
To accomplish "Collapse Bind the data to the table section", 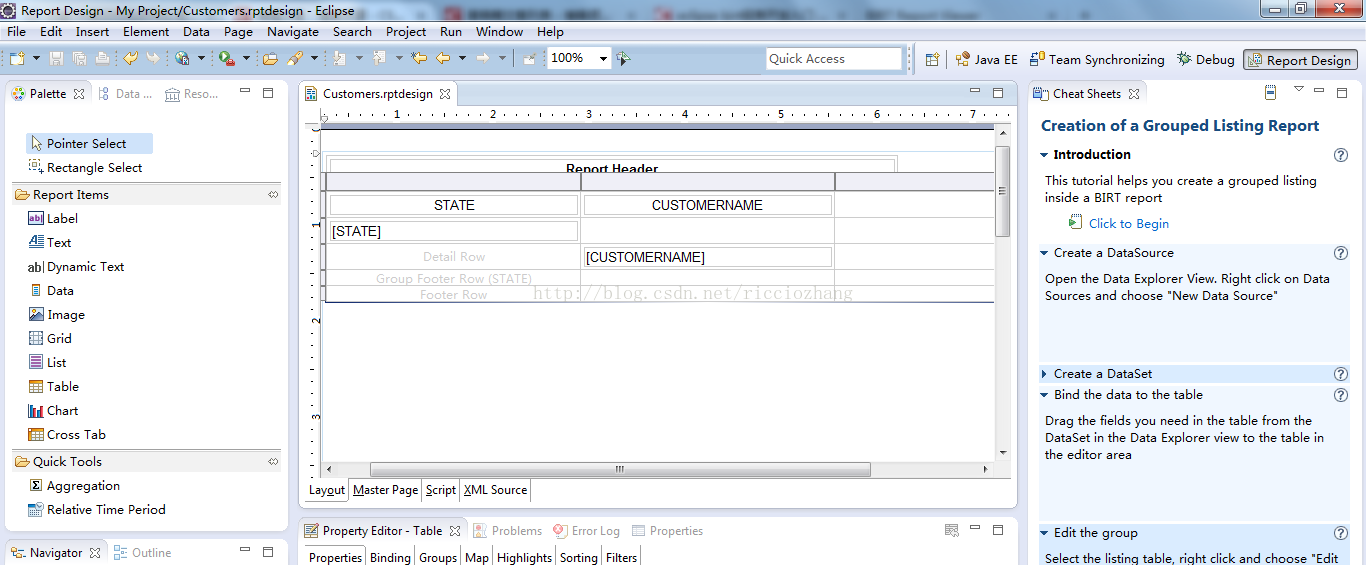I will pos(1044,395).
